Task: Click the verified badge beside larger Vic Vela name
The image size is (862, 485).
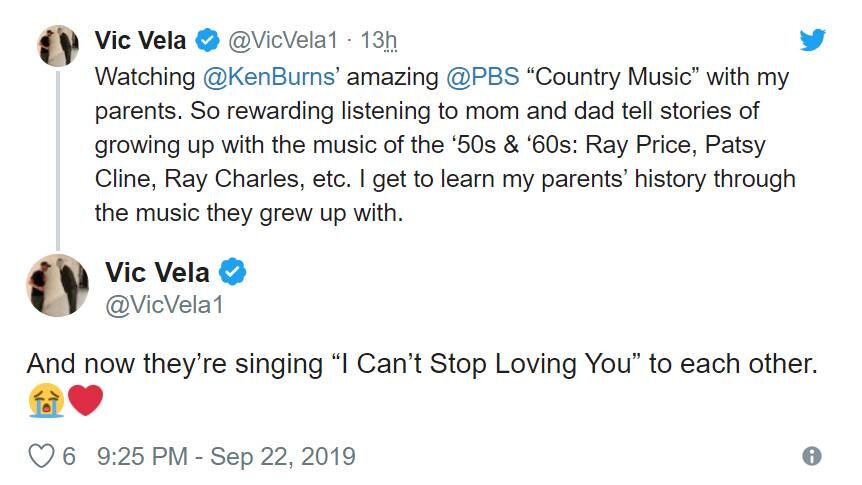Action: [x=233, y=271]
